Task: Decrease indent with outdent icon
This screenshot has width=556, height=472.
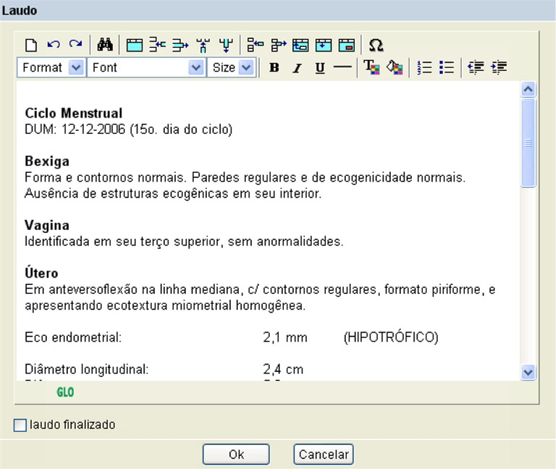Action: coord(476,67)
